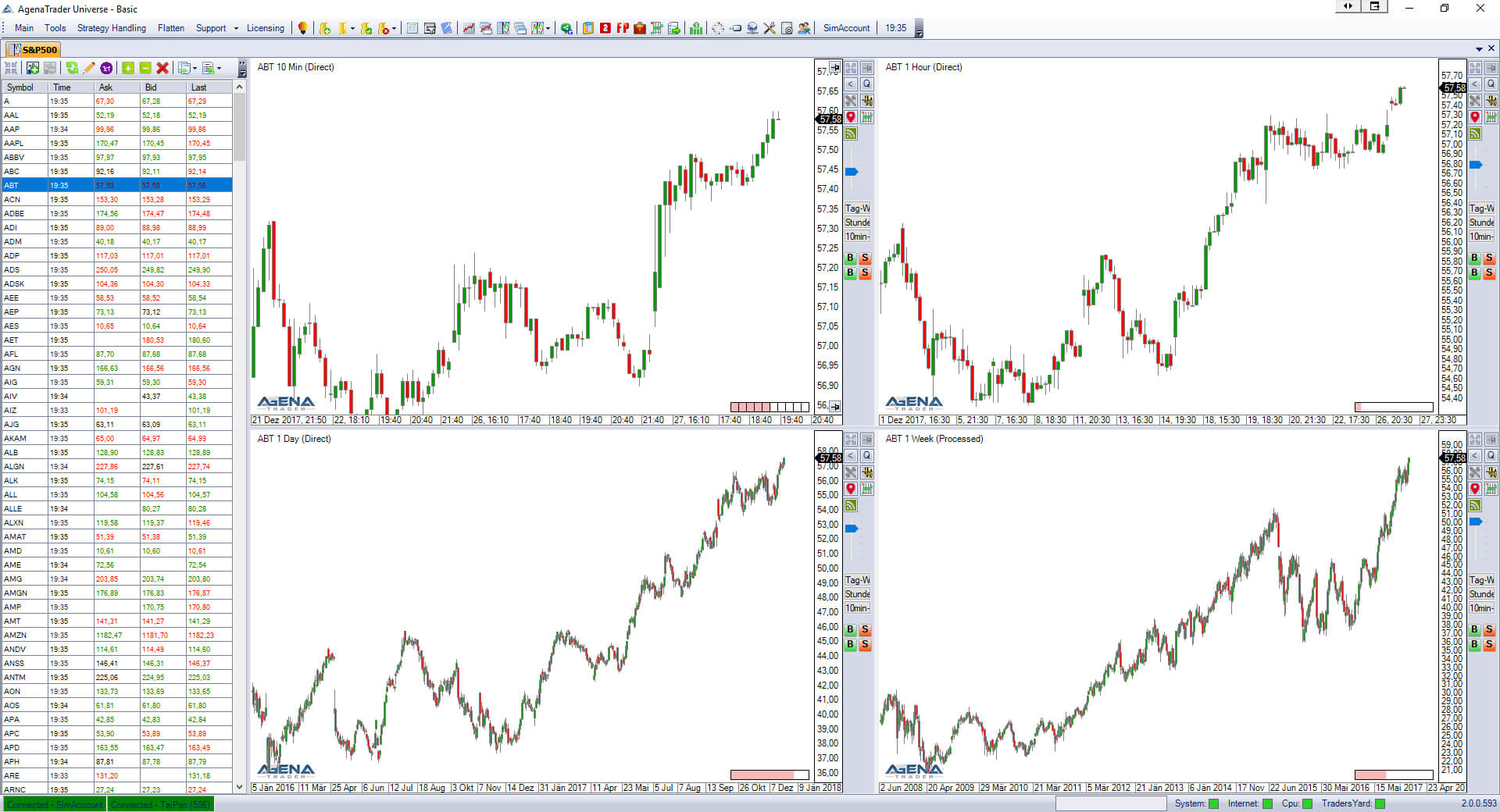
Task: Open the Main menu
Action: [24, 28]
